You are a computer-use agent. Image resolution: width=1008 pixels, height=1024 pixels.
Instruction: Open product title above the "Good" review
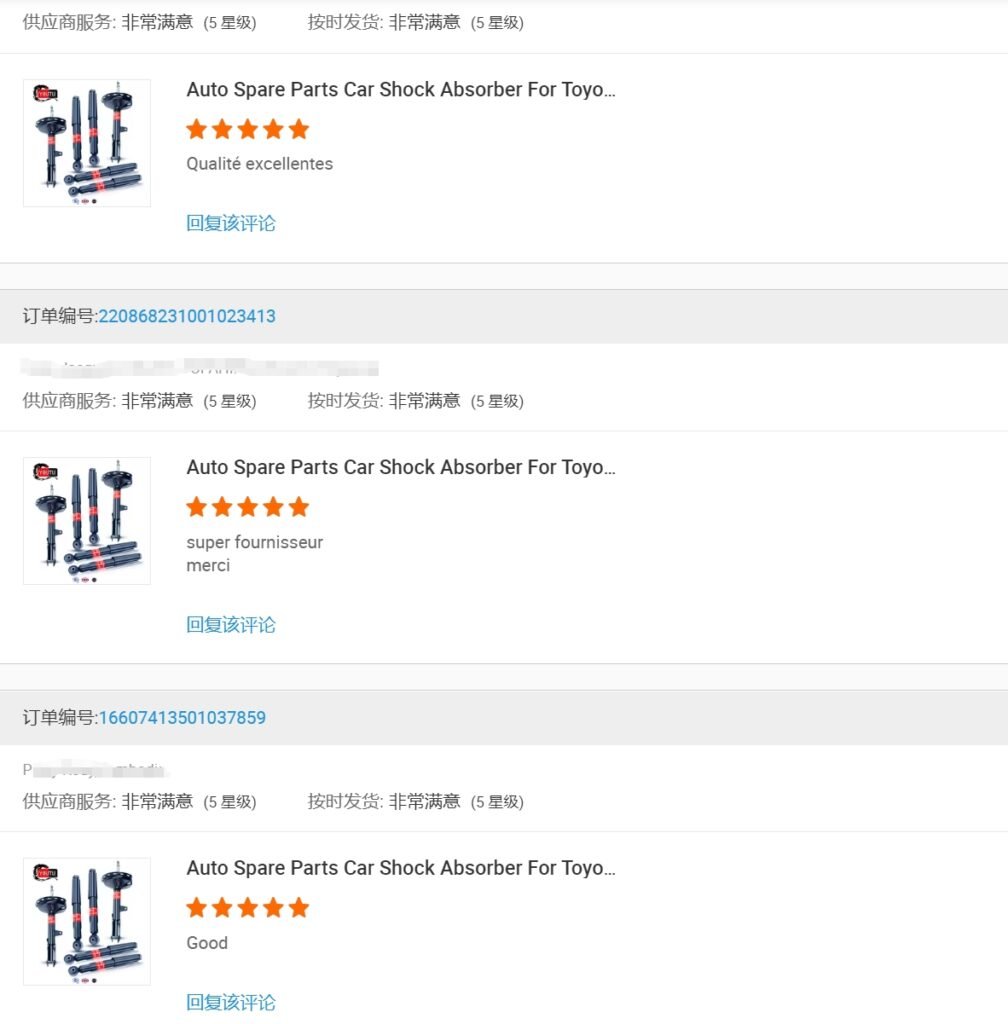(x=401, y=868)
